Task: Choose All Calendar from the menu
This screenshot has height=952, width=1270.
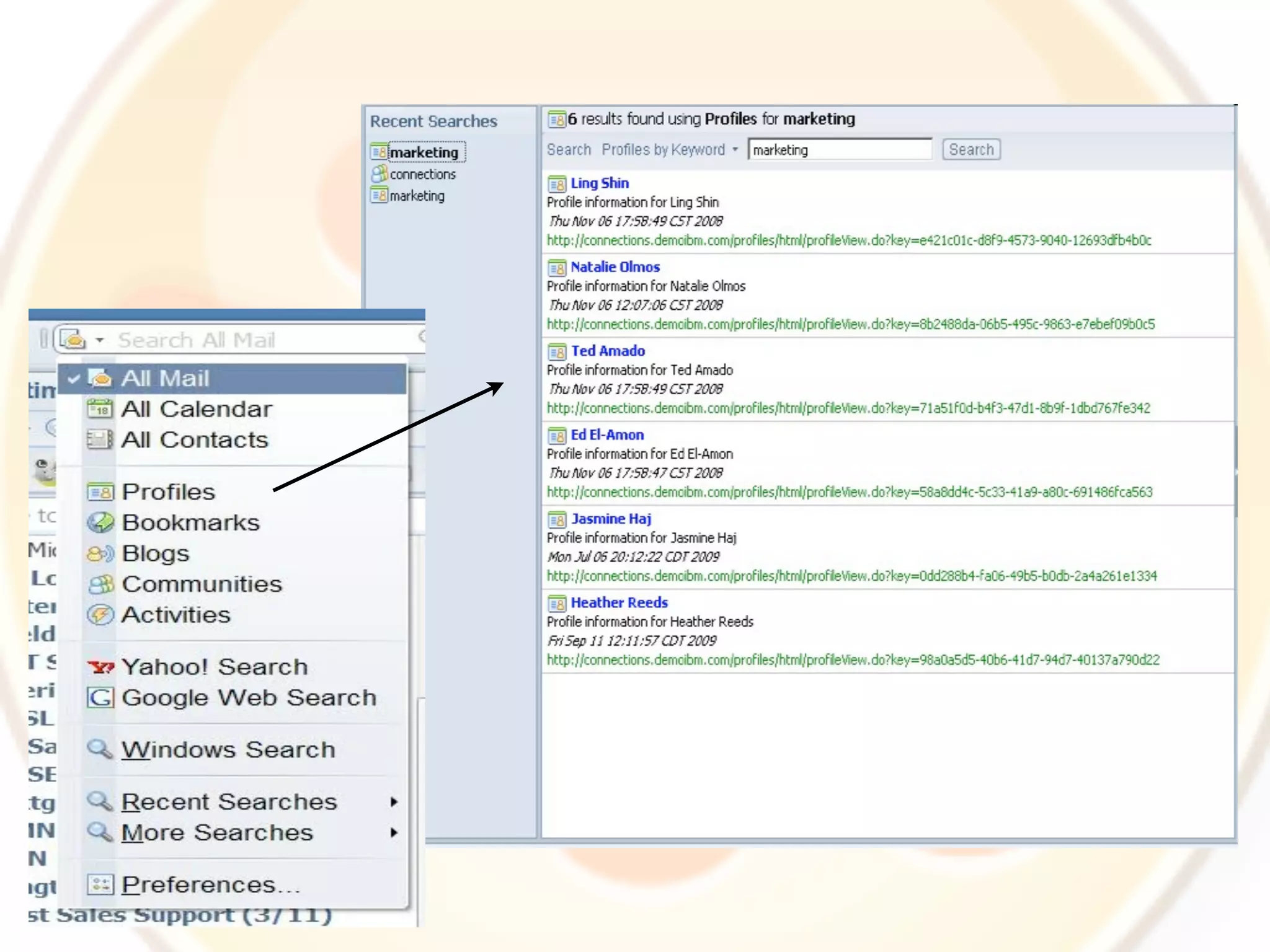Action: [196, 409]
